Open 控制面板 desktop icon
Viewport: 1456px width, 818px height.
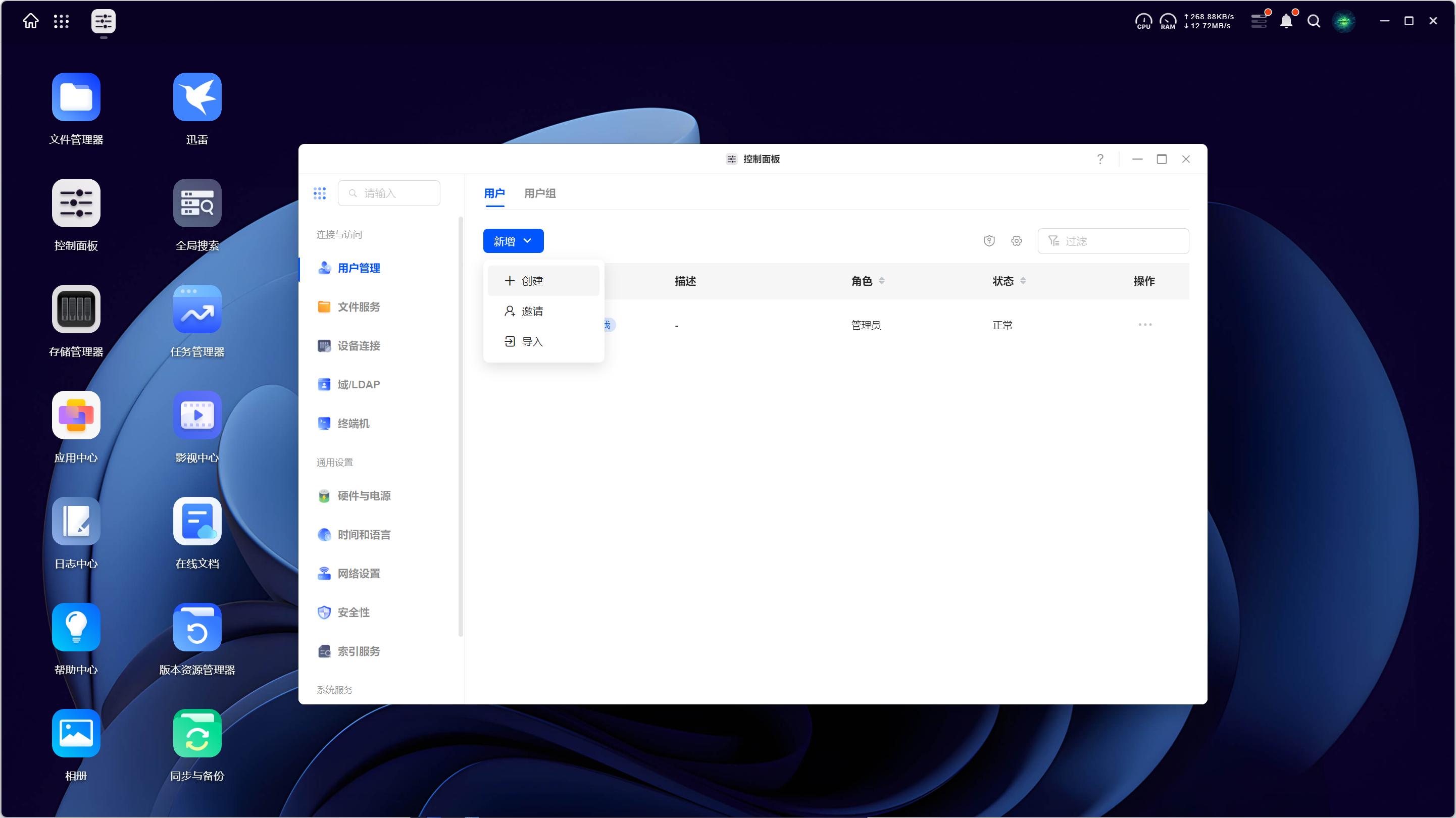coord(76,203)
